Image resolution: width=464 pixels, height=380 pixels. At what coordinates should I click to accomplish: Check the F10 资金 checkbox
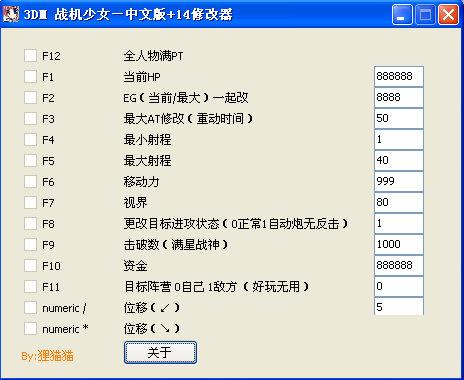[x=30, y=266]
